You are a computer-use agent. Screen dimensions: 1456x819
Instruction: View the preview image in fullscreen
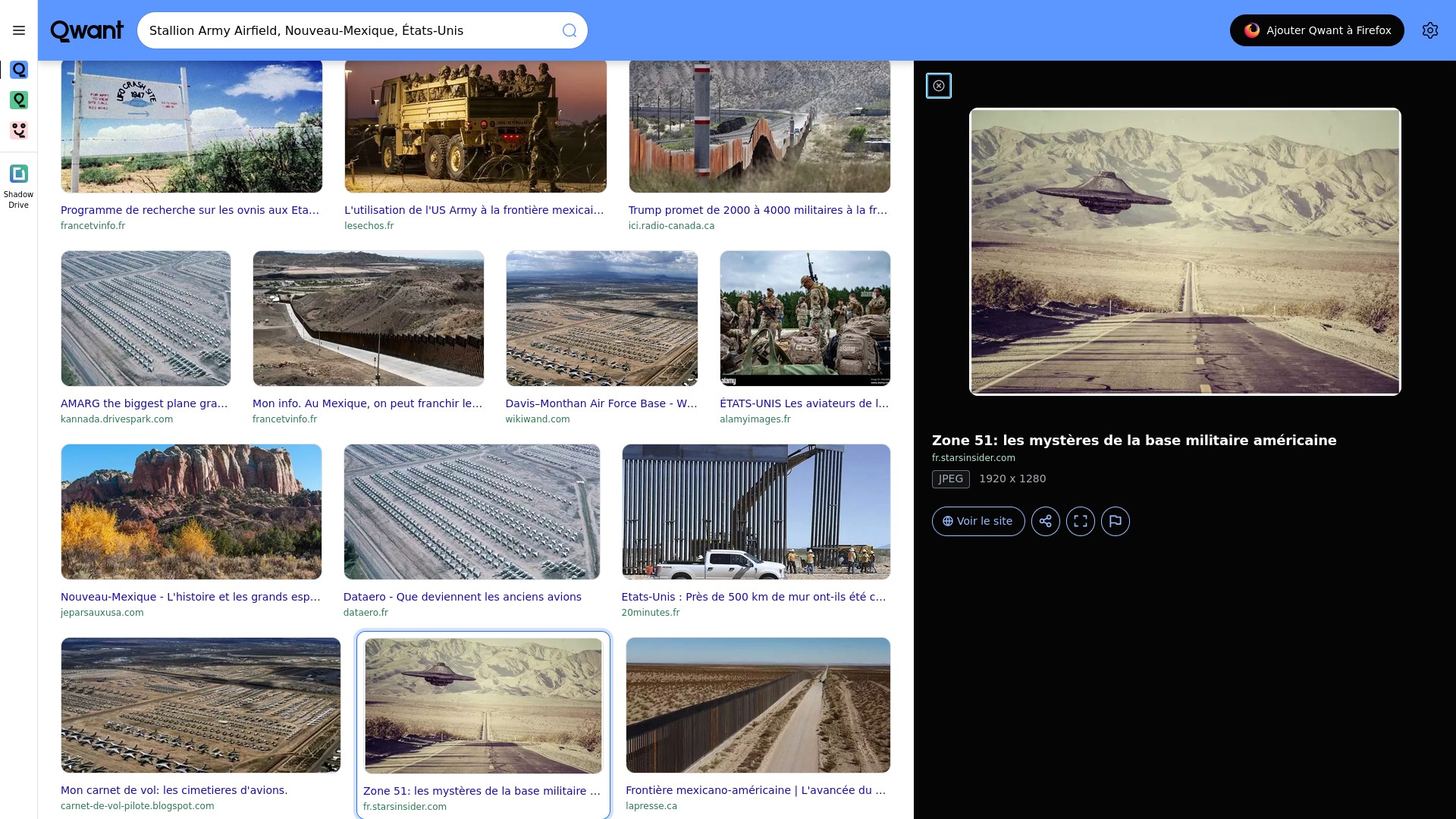(x=1080, y=521)
